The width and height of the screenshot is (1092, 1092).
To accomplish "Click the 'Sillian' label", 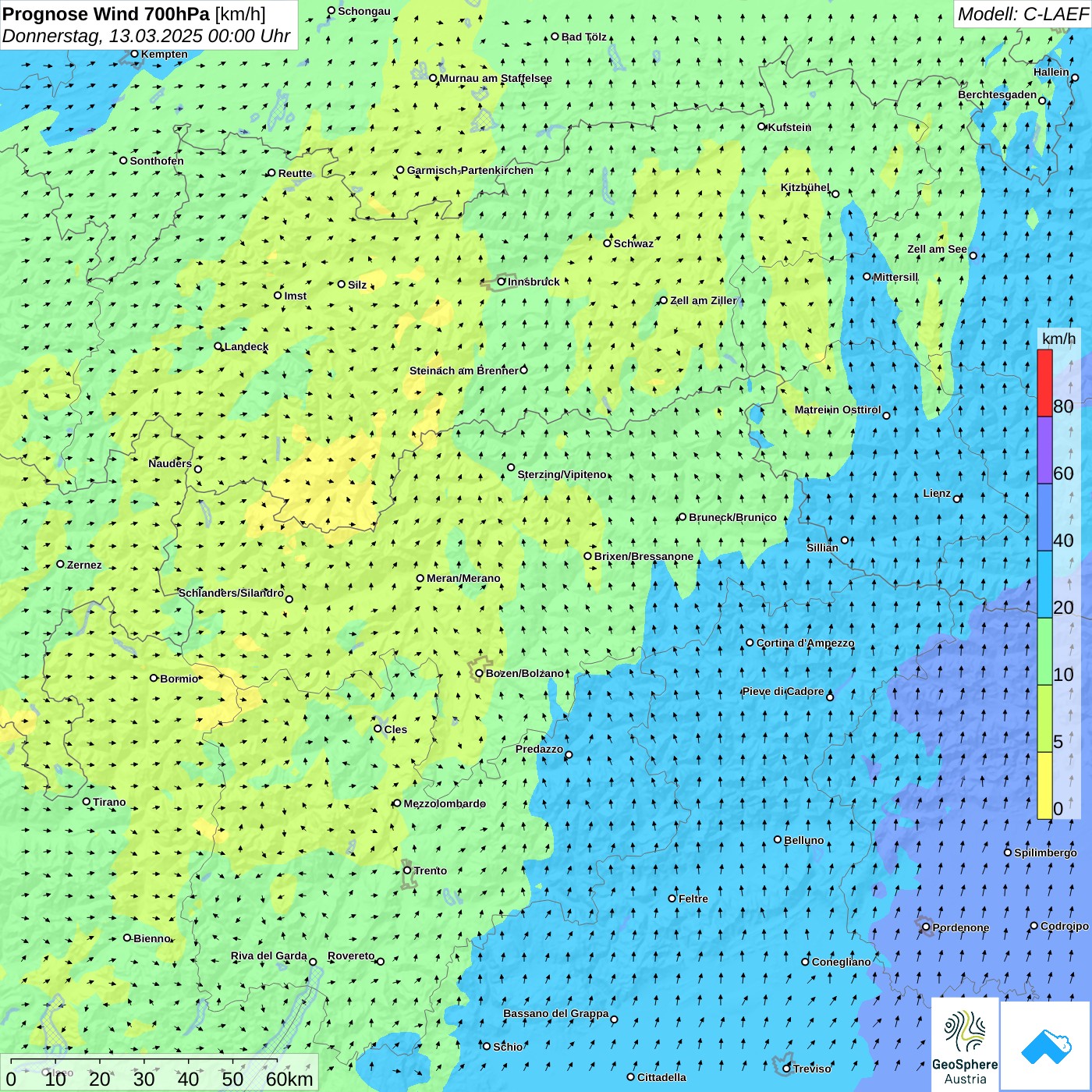I will click(x=823, y=548).
